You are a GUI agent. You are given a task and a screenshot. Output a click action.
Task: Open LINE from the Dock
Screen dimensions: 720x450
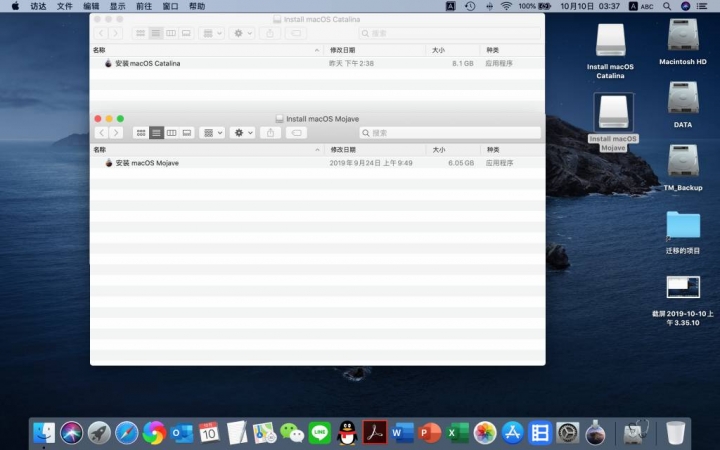click(x=320, y=433)
